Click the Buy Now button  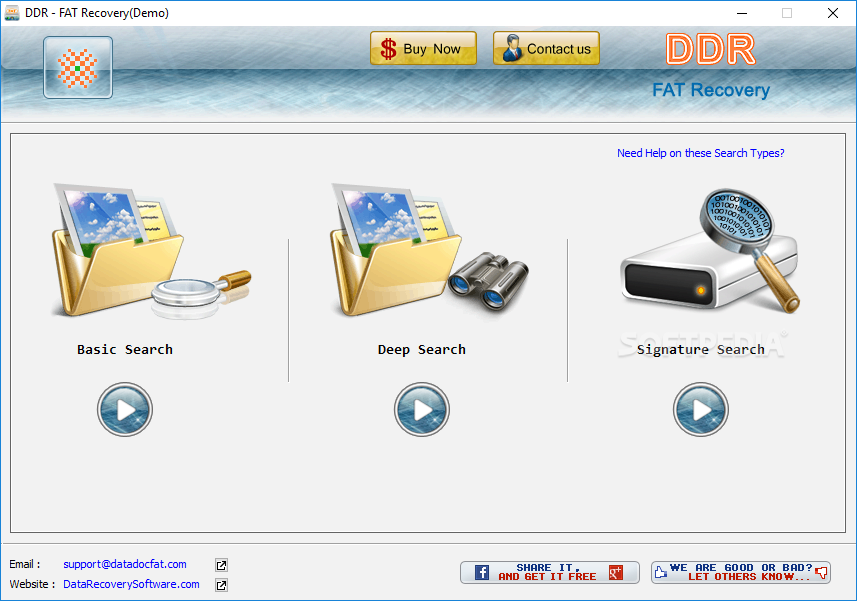(x=423, y=48)
